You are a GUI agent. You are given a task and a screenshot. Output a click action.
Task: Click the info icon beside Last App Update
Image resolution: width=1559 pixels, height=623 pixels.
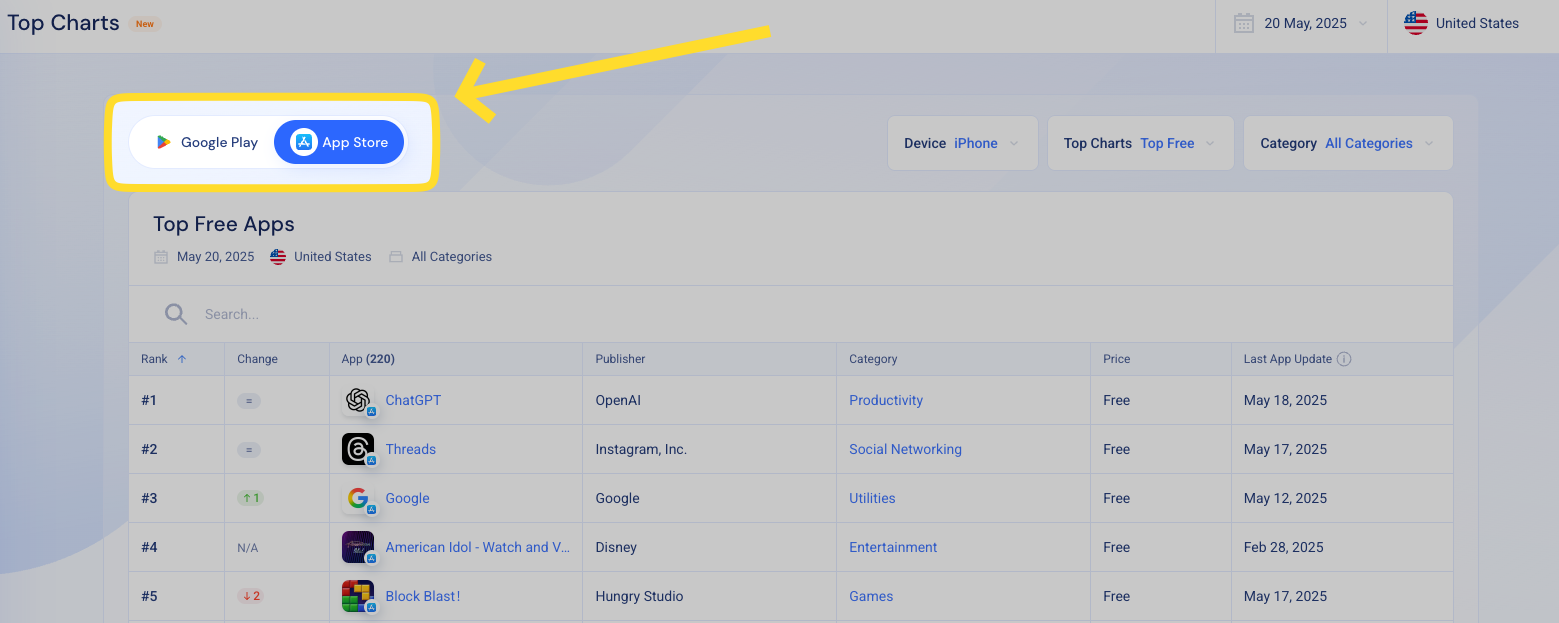tap(1344, 359)
